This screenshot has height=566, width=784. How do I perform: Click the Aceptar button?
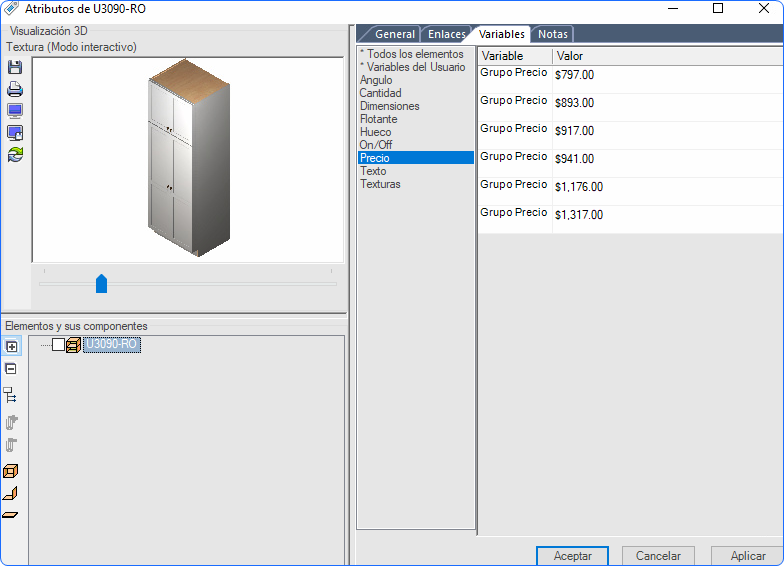point(572,556)
